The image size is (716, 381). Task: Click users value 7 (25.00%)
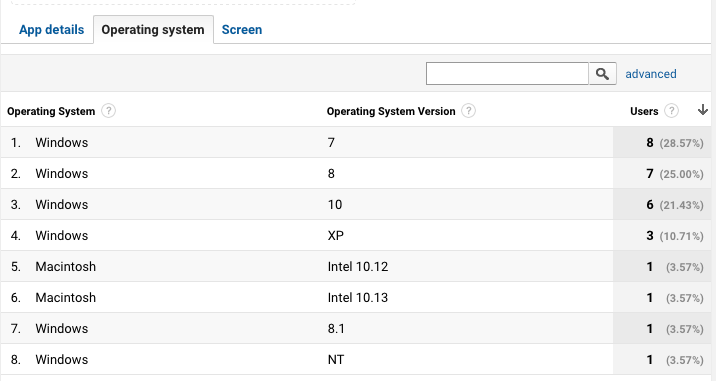(x=674, y=174)
